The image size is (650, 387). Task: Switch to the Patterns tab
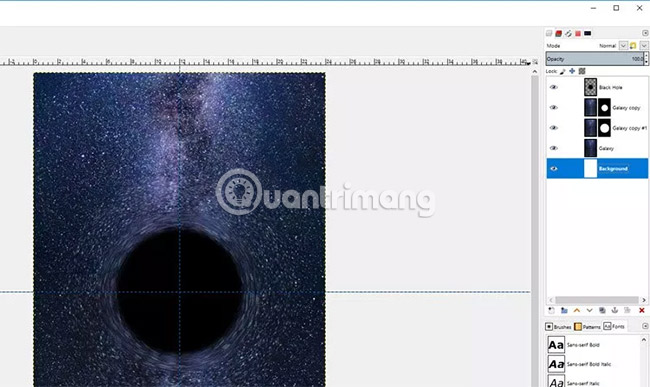(587, 327)
